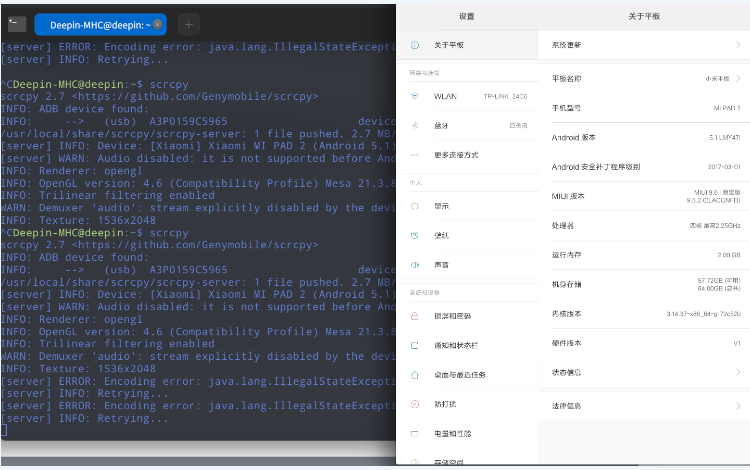
Task: Open 通知和状态栏 settings row
Action: pyautogui.click(x=467, y=345)
